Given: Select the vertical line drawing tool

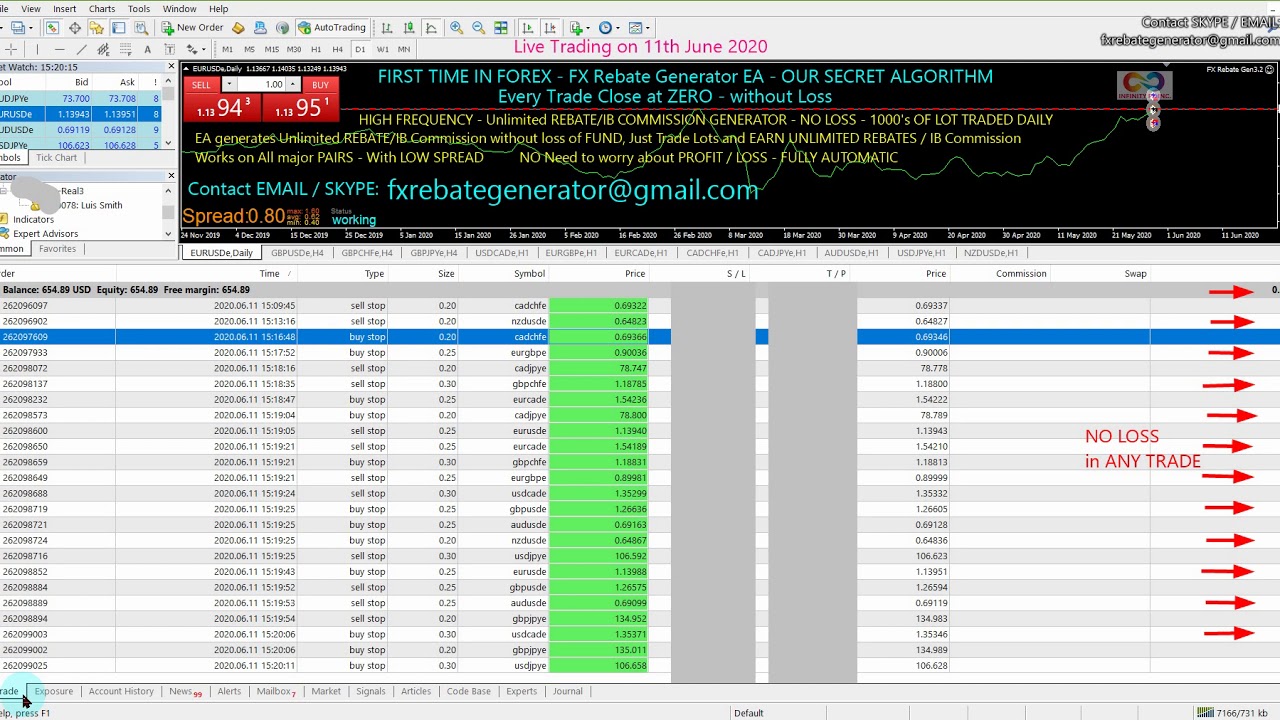Looking at the screenshot, I should point(37,49).
